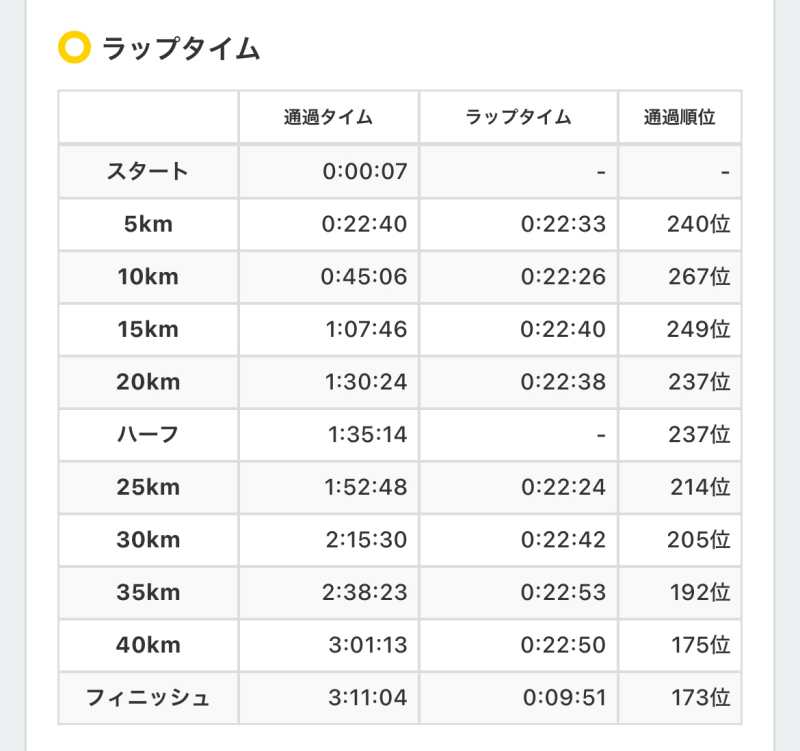Image resolution: width=800 pixels, height=751 pixels.
Task: Click the 30km row label
Action: [148, 540]
